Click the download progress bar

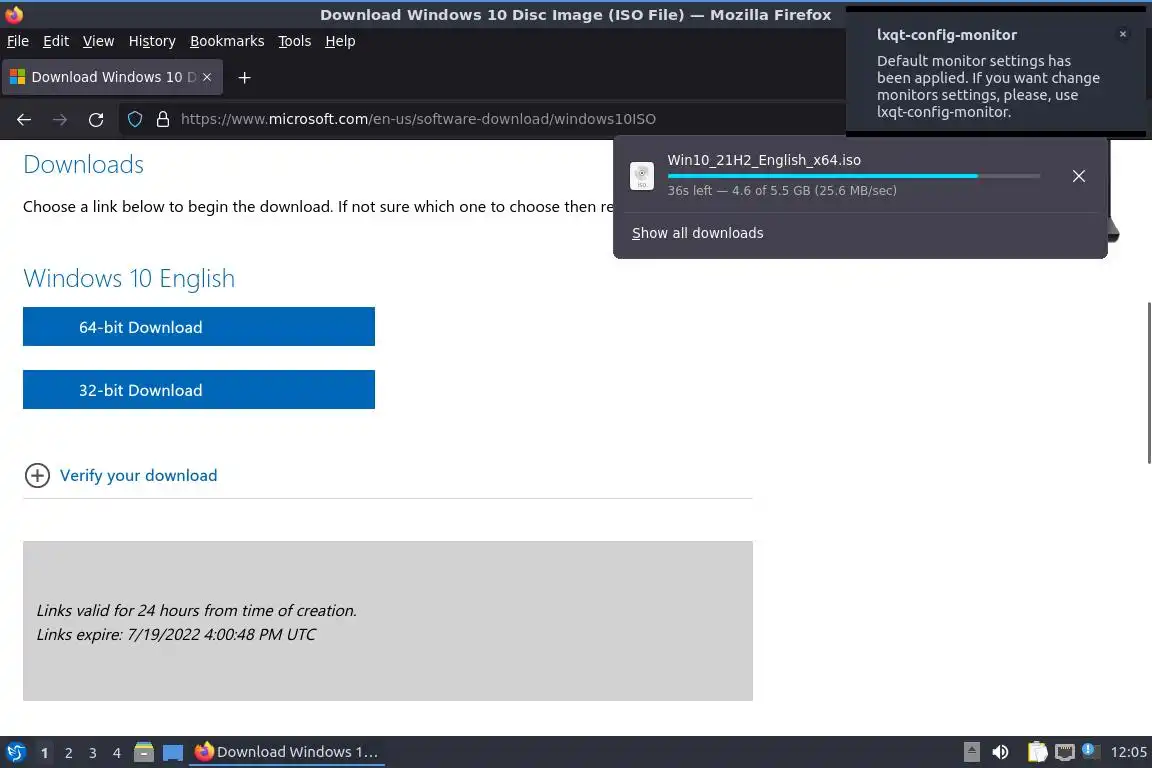[x=854, y=176]
